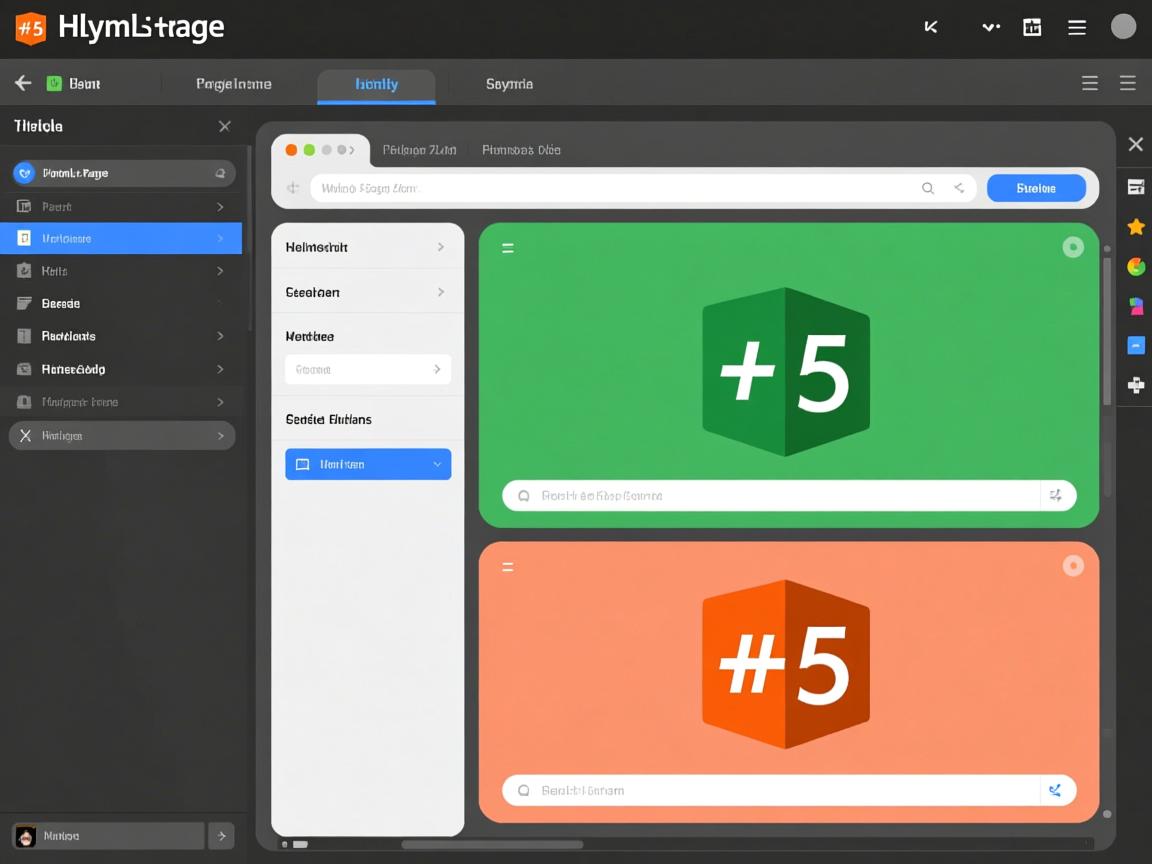Click the blue button right of the address bar
This screenshot has width=1152, height=864.
tap(1036, 188)
